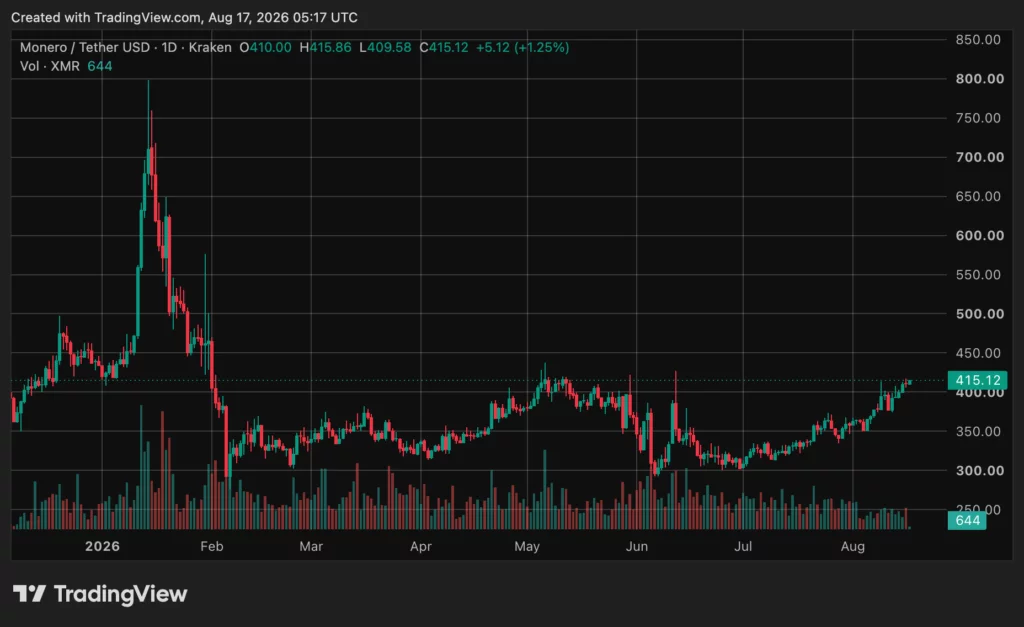Click the current price tag 415.12
This screenshot has height=627, width=1024.
click(x=977, y=380)
